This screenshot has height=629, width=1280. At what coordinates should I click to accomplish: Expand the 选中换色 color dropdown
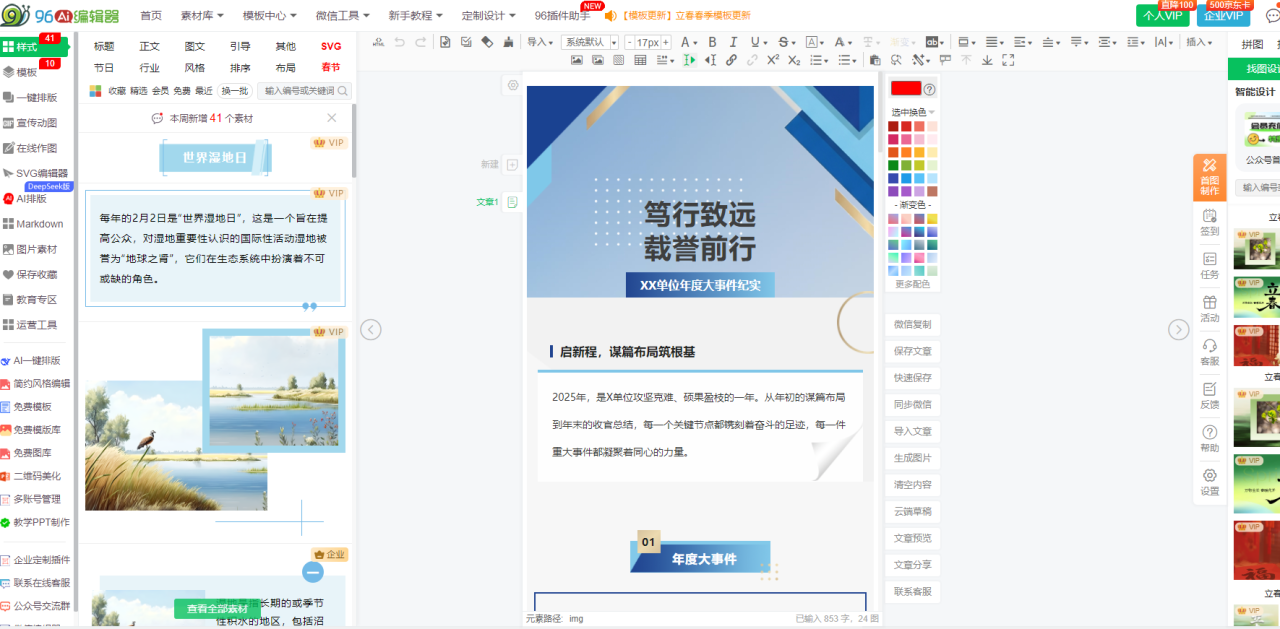pyautogui.click(x=913, y=112)
